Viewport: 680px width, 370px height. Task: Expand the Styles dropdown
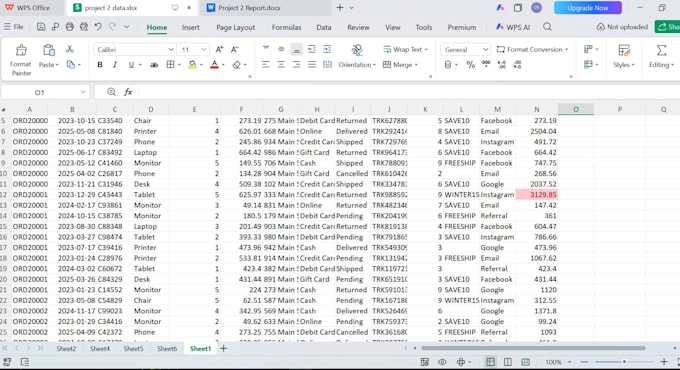tap(624, 65)
